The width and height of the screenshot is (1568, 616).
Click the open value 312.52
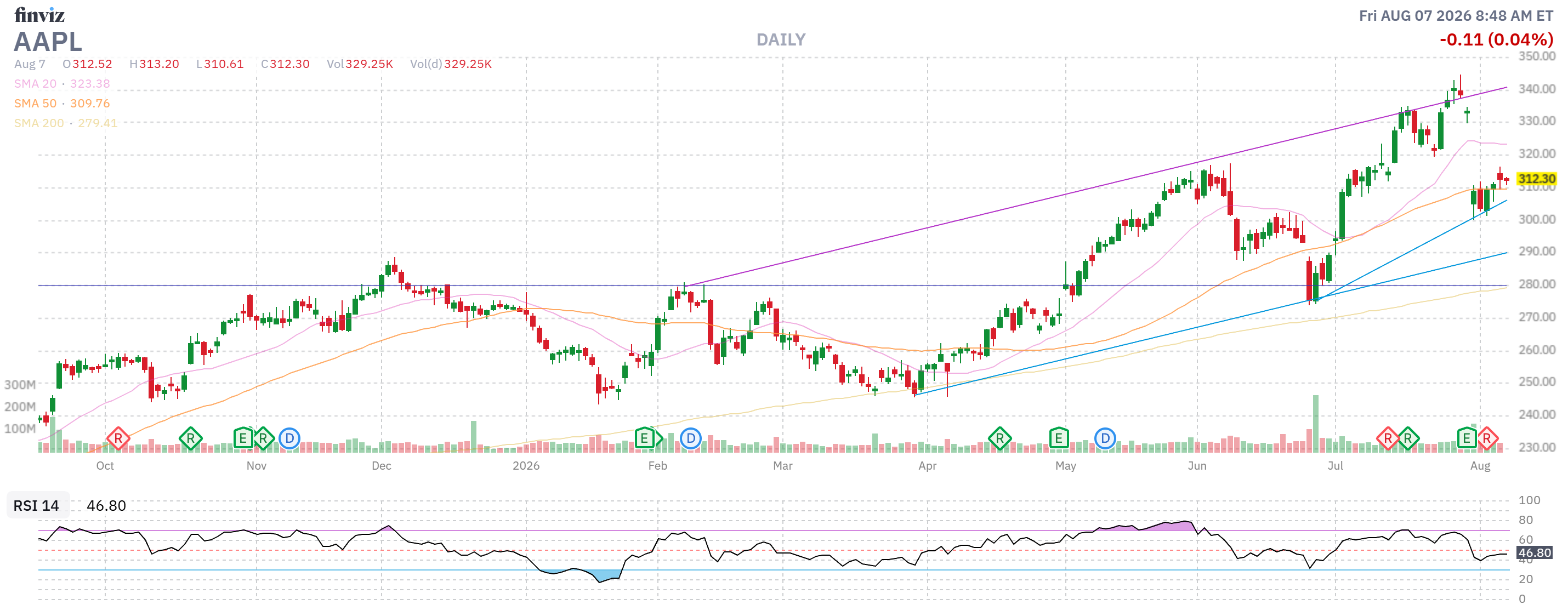point(93,64)
